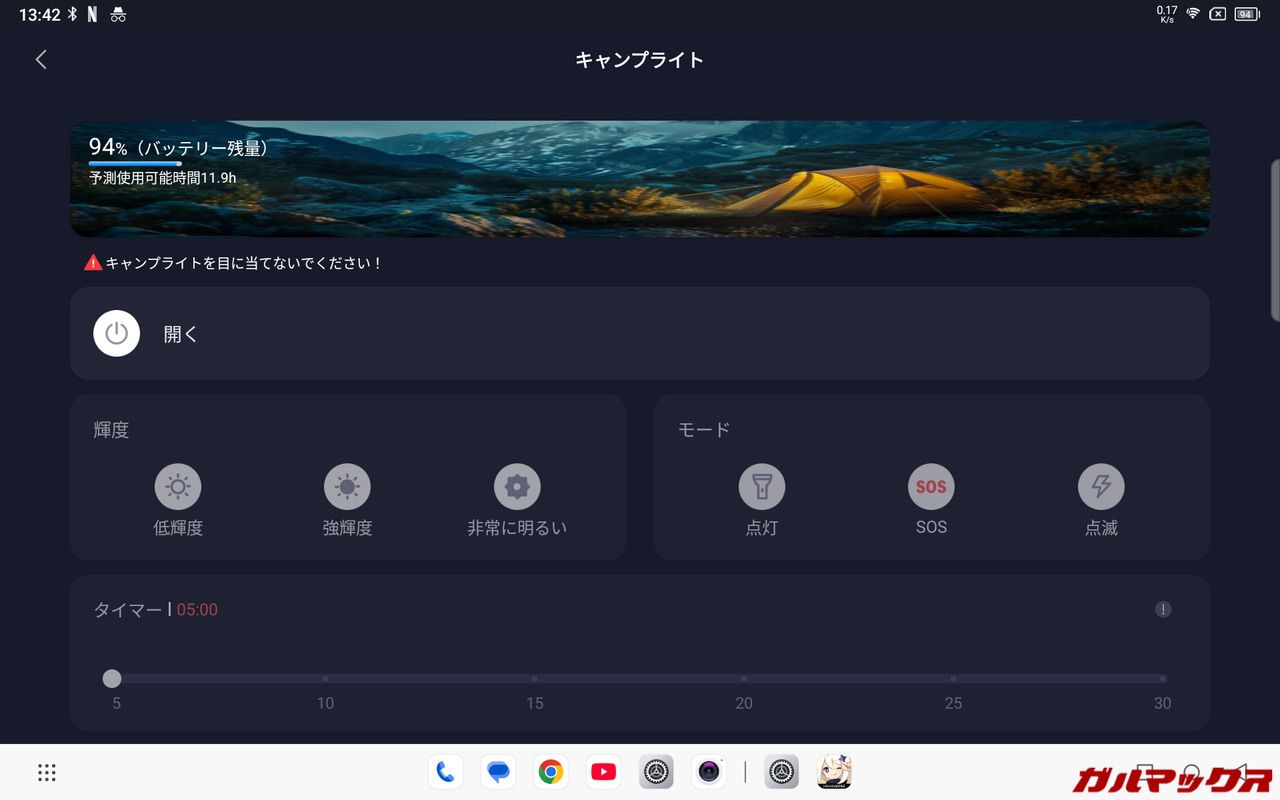Open the app drawer grid icon
Viewport: 1280px width, 800px height.
click(x=47, y=772)
